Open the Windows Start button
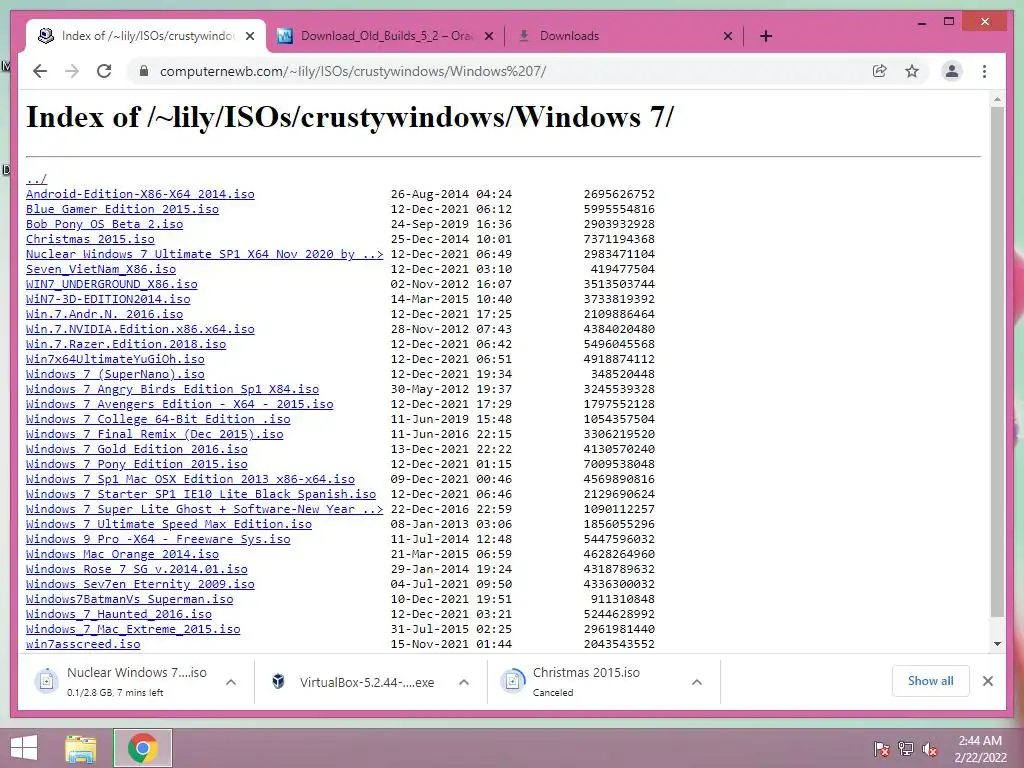Screen dimensions: 1024x768 (24, 748)
